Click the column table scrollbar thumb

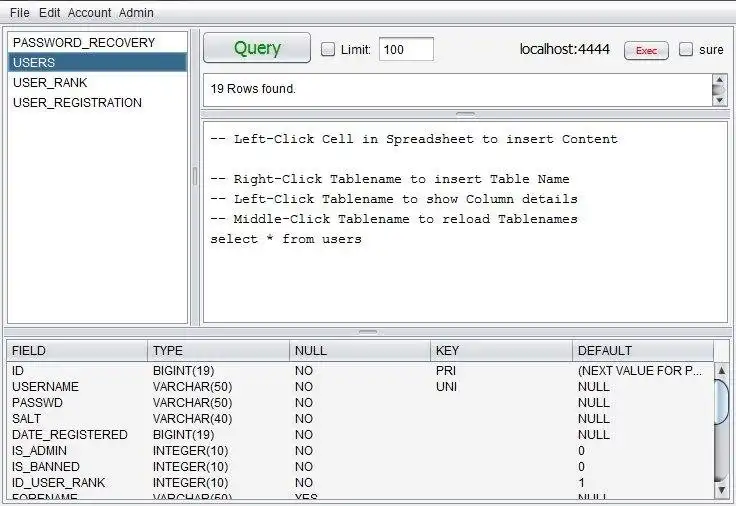[x=721, y=403]
